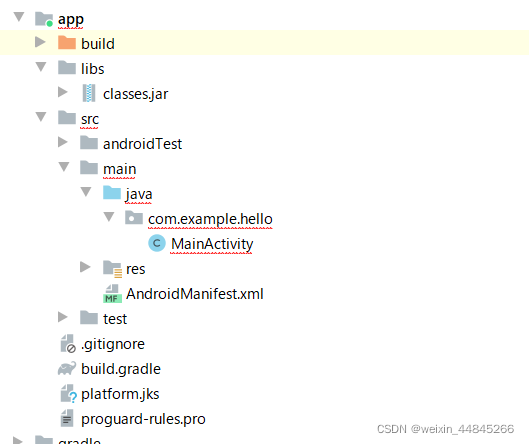Open the platform.jks file name

[x=120, y=394]
